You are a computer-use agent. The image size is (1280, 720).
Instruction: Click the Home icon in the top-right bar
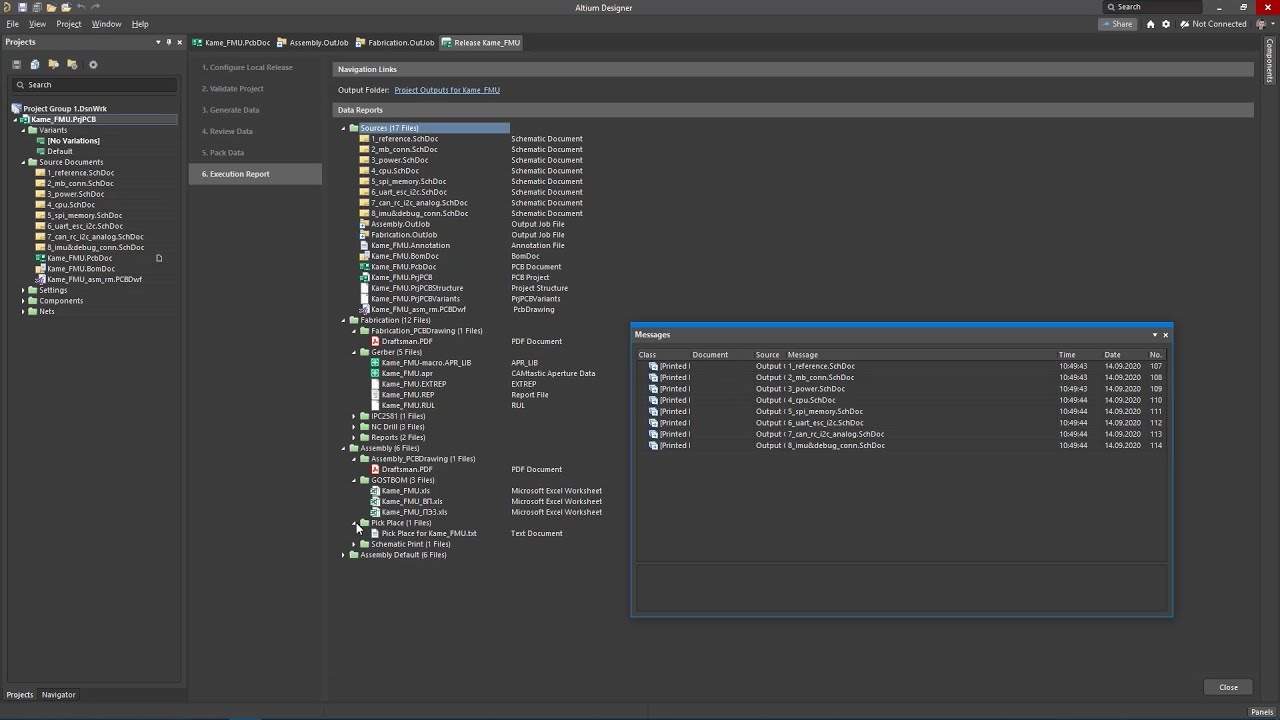(x=1150, y=24)
